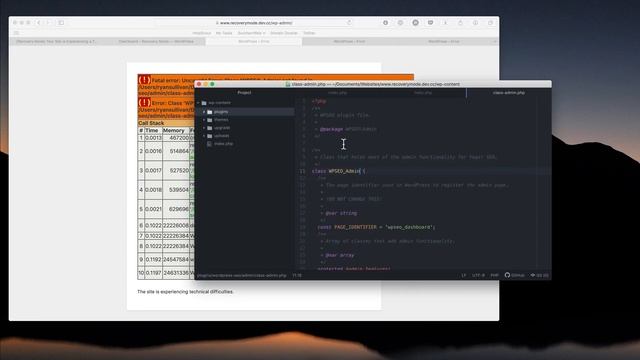Image resolution: width=640 pixels, height=360 pixels.
Task: Open Safari Downloads toolbar icon
Action: [x=445, y=23]
